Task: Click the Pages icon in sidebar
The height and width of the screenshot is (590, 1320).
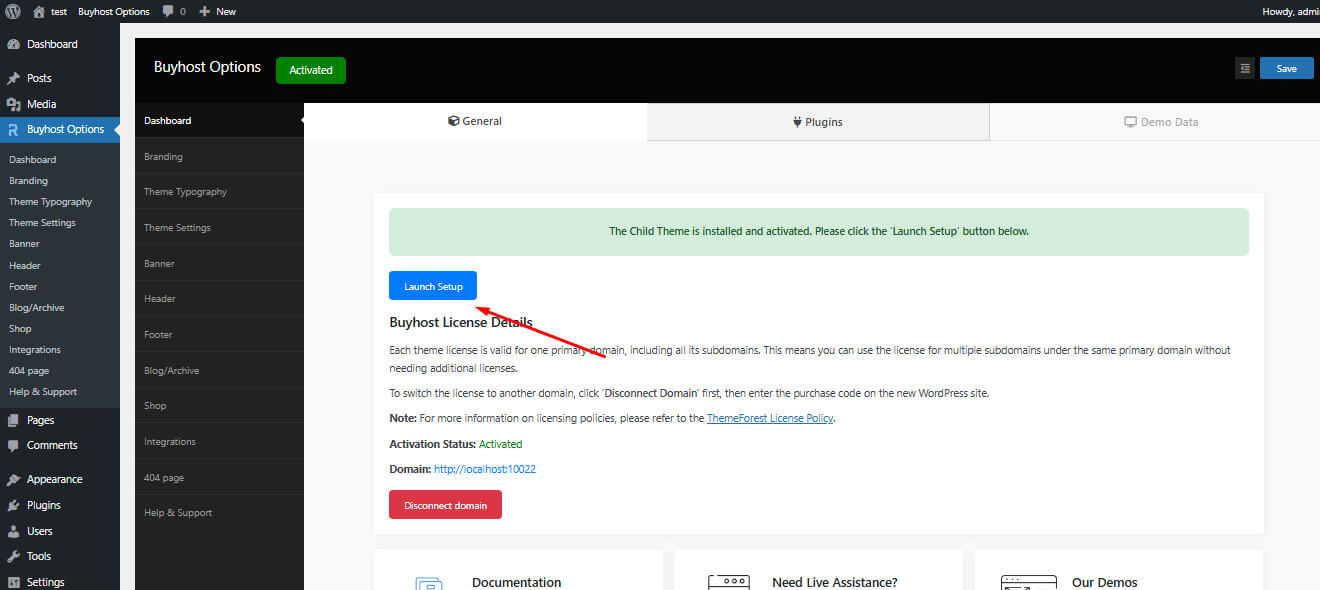Action: tap(14, 420)
